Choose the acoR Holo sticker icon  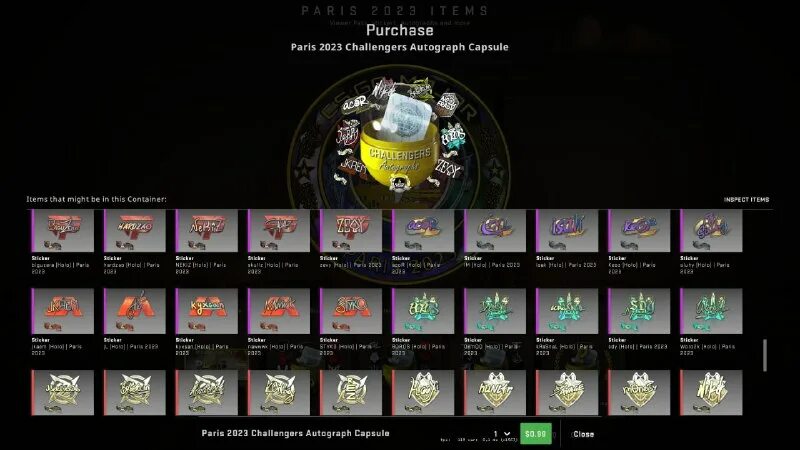pyautogui.click(x=423, y=231)
